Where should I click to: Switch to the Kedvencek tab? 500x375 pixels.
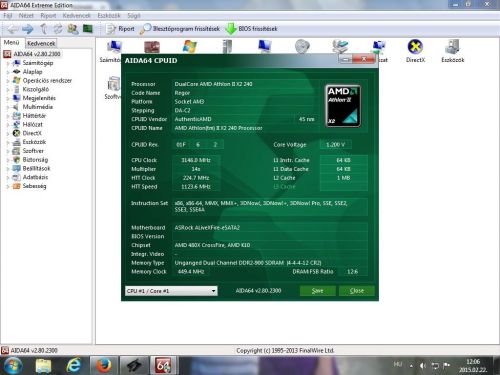pyautogui.click(x=41, y=43)
